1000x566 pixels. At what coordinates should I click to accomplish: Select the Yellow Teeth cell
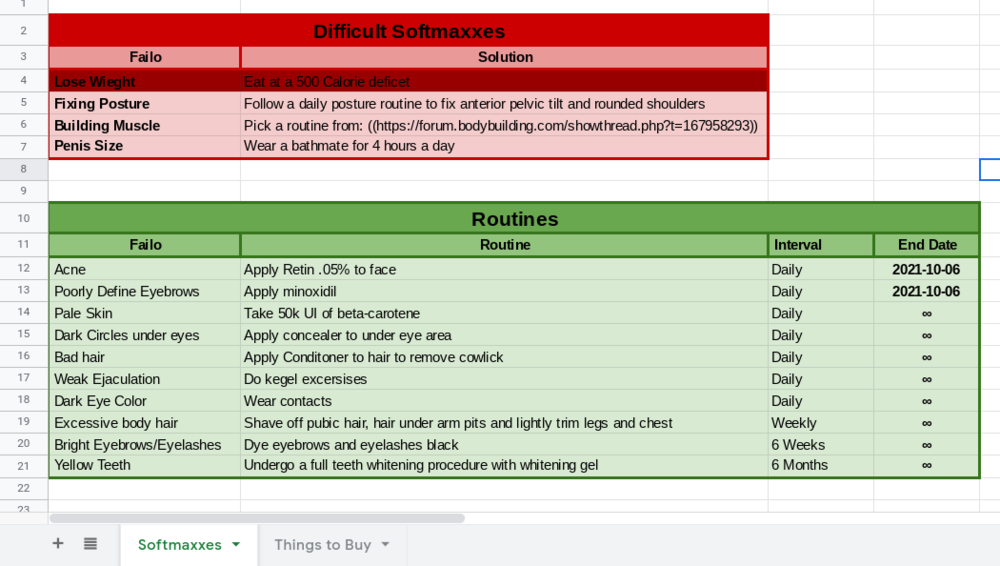pyautogui.click(x=144, y=465)
